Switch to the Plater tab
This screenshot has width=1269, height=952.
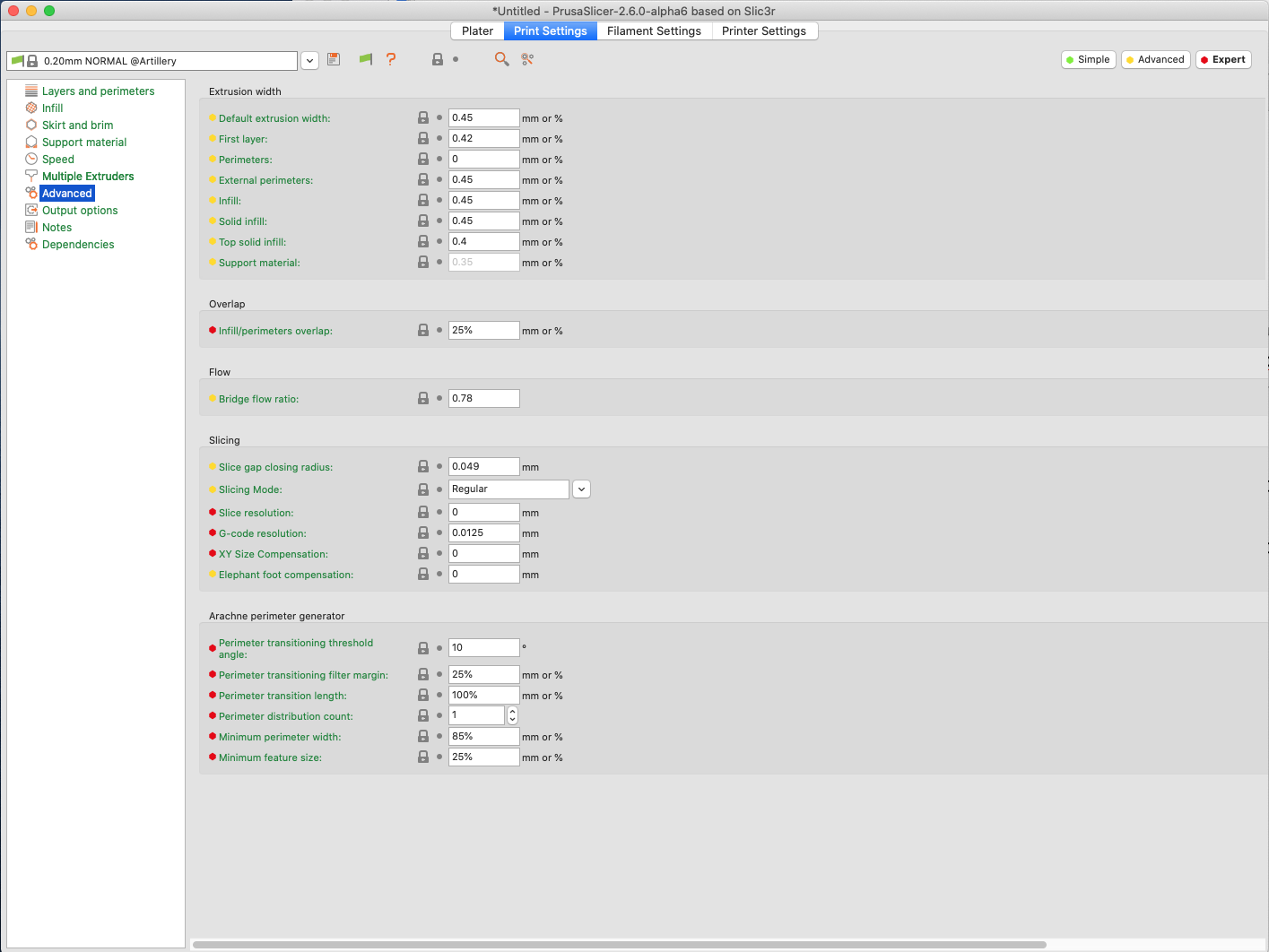click(476, 30)
